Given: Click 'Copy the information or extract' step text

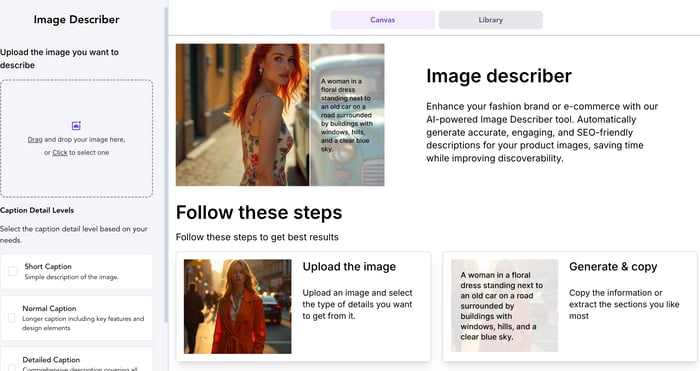Looking at the screenshot, I should pyautogui.click(x=624, y=304).
